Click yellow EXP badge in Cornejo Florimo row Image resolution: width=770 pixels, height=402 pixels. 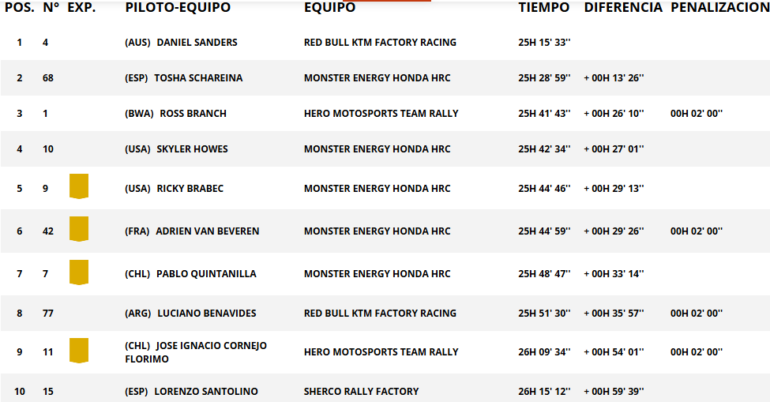pyautogui.click(x=78, y=351)
